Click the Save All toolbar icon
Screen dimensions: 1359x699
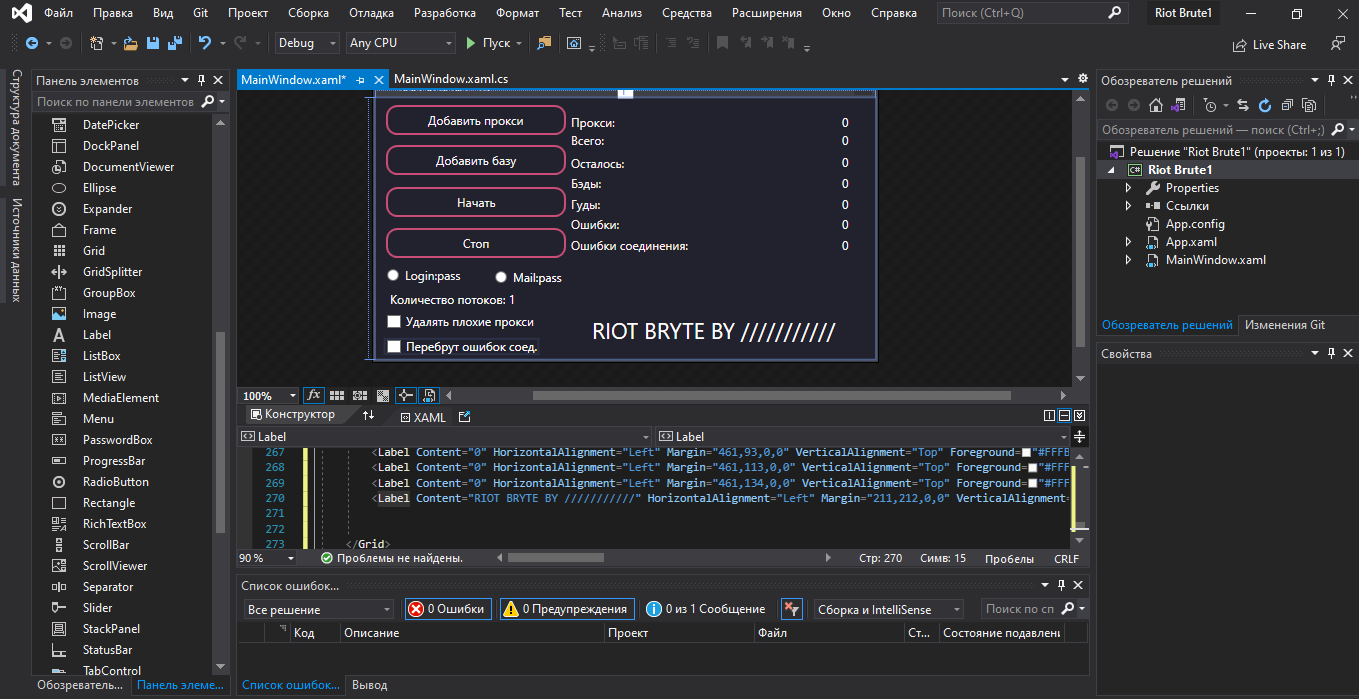(175, 44)
